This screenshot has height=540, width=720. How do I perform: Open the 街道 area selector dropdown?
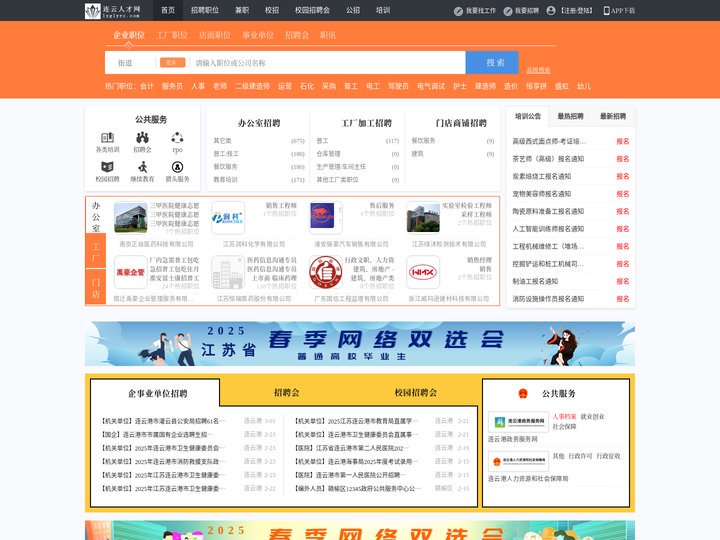(x=130, y=63)
